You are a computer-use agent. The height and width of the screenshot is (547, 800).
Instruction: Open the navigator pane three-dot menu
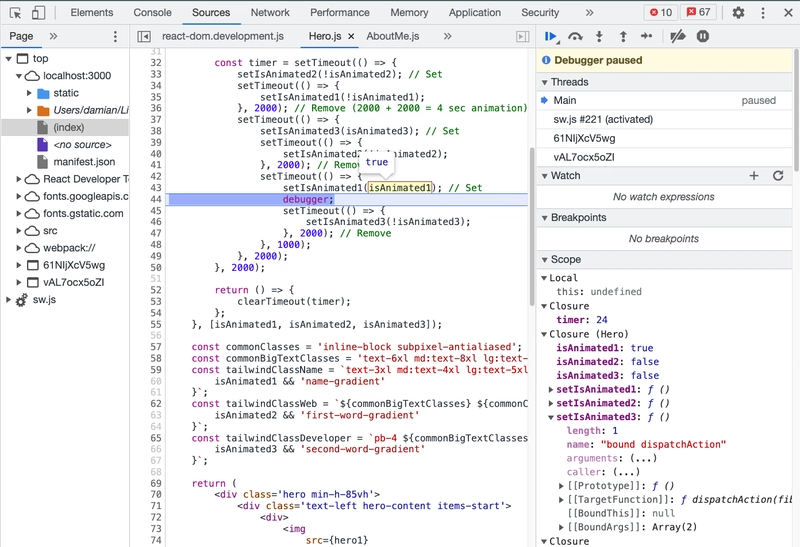(115, 36)
